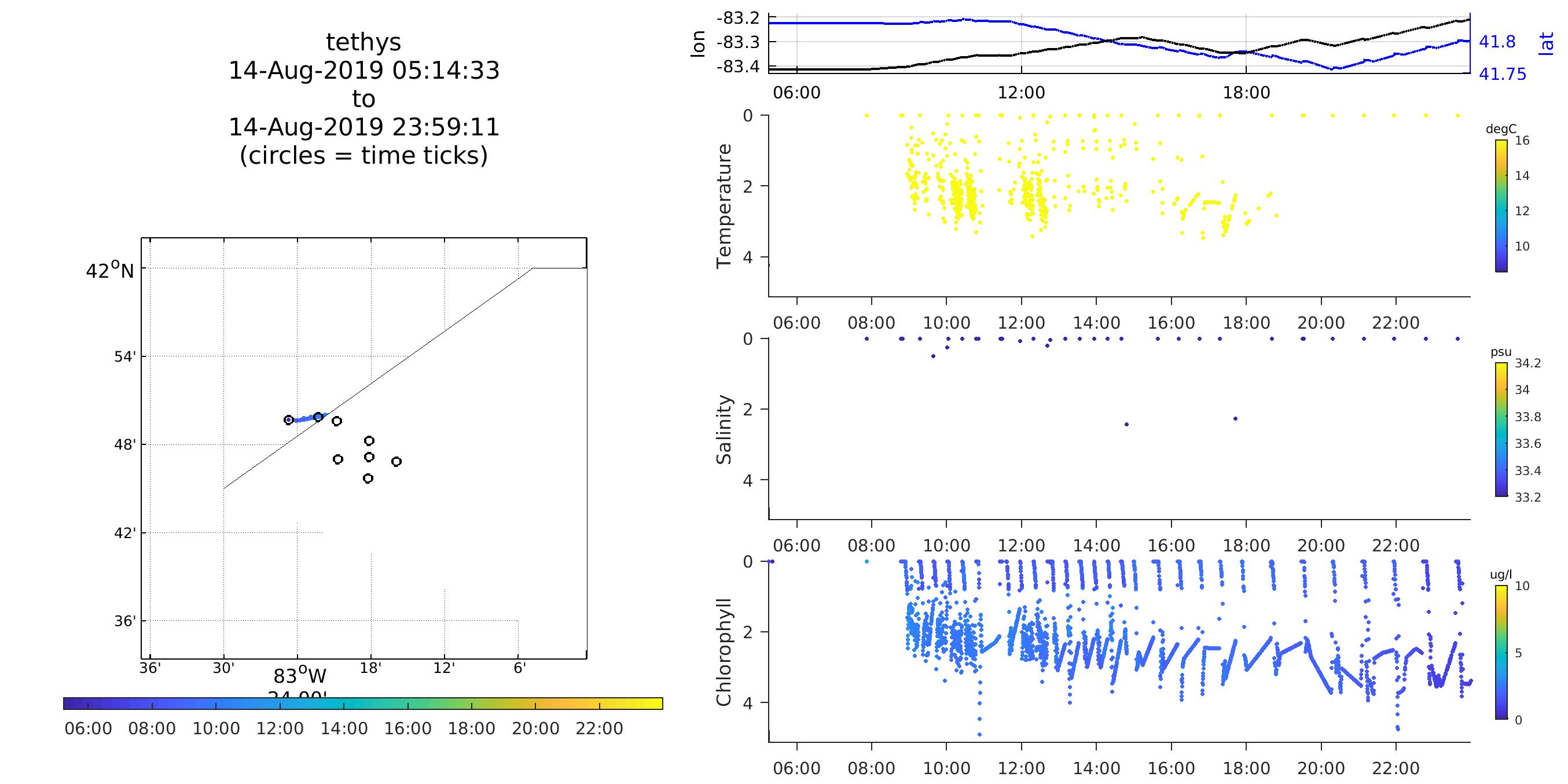Click the 54' latitude tick on the map

(x=125, y=356)
